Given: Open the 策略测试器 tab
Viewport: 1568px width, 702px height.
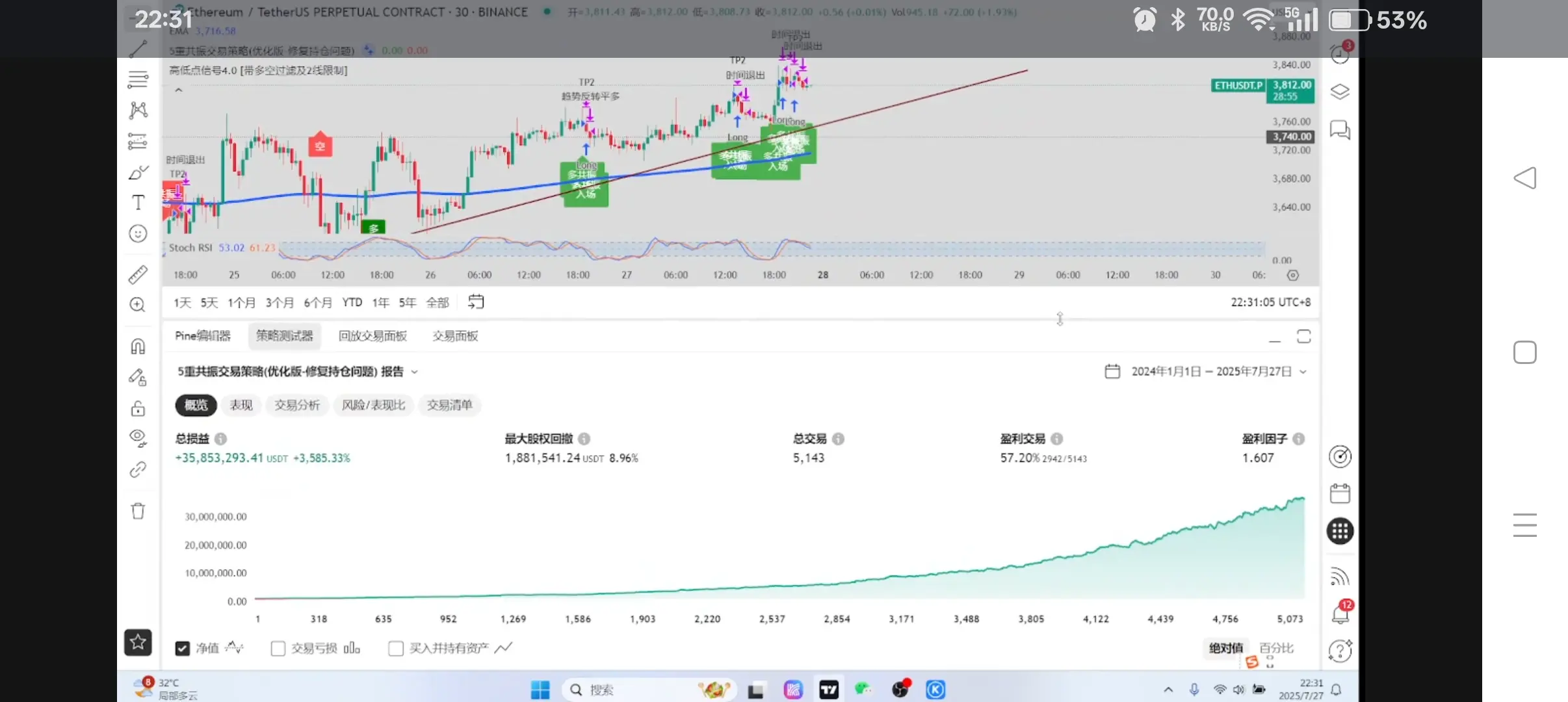Looking at the screenshot, I should coord(284,335).
